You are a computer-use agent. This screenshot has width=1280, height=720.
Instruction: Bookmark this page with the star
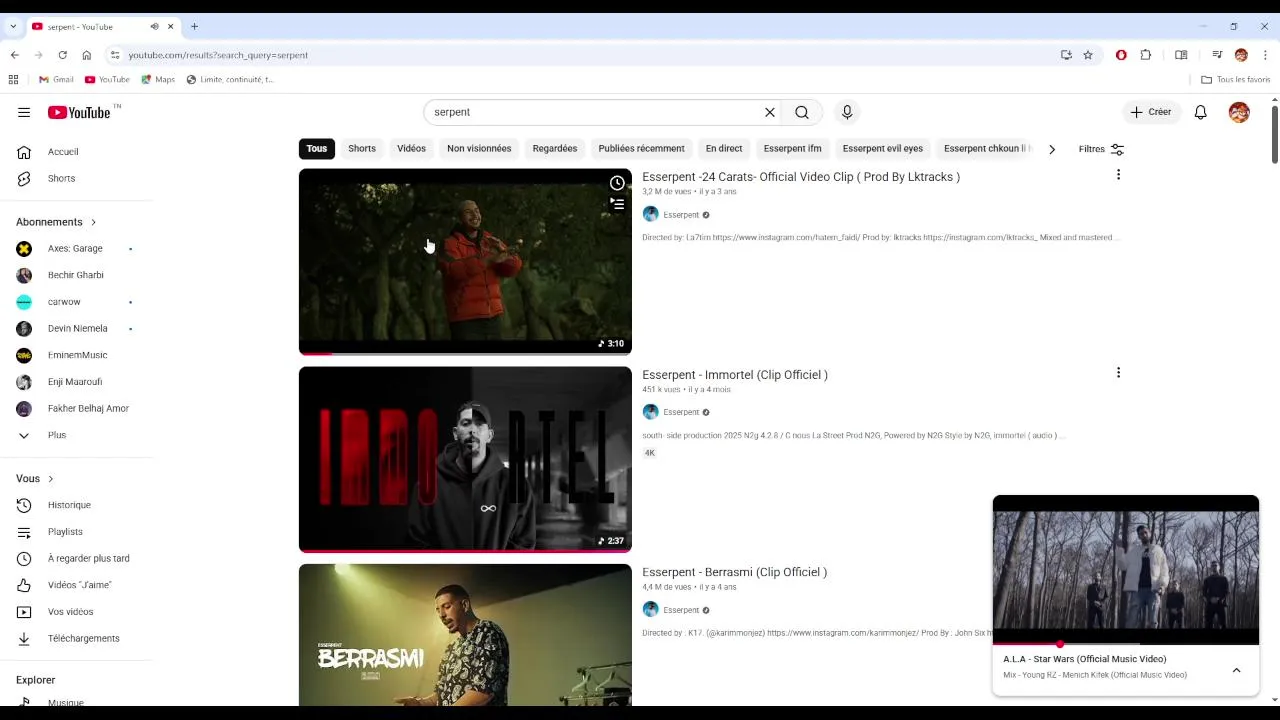tap(1088, 55)
